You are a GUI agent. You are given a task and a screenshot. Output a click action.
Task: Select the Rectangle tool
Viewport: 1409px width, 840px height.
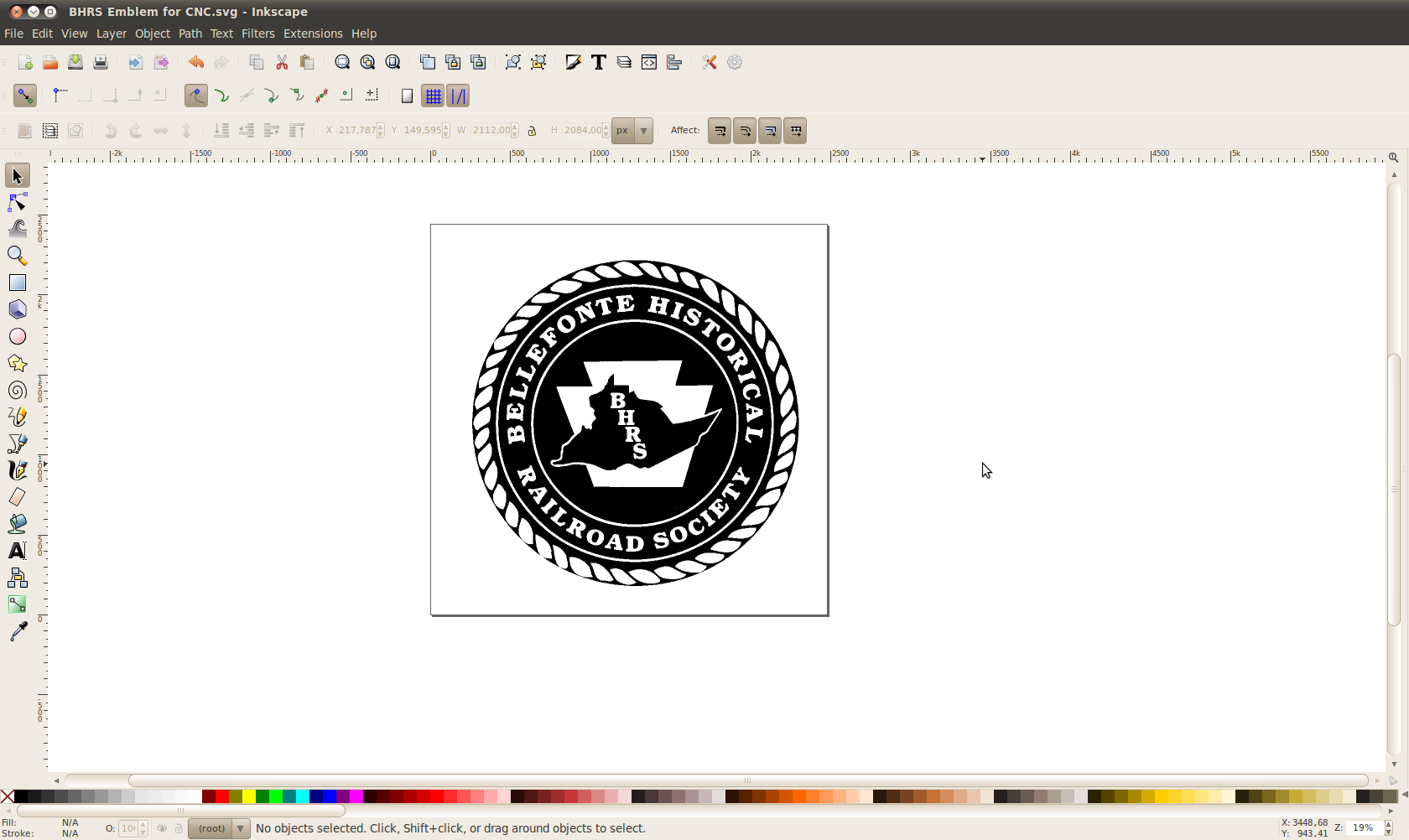click(x=18, y=283)
